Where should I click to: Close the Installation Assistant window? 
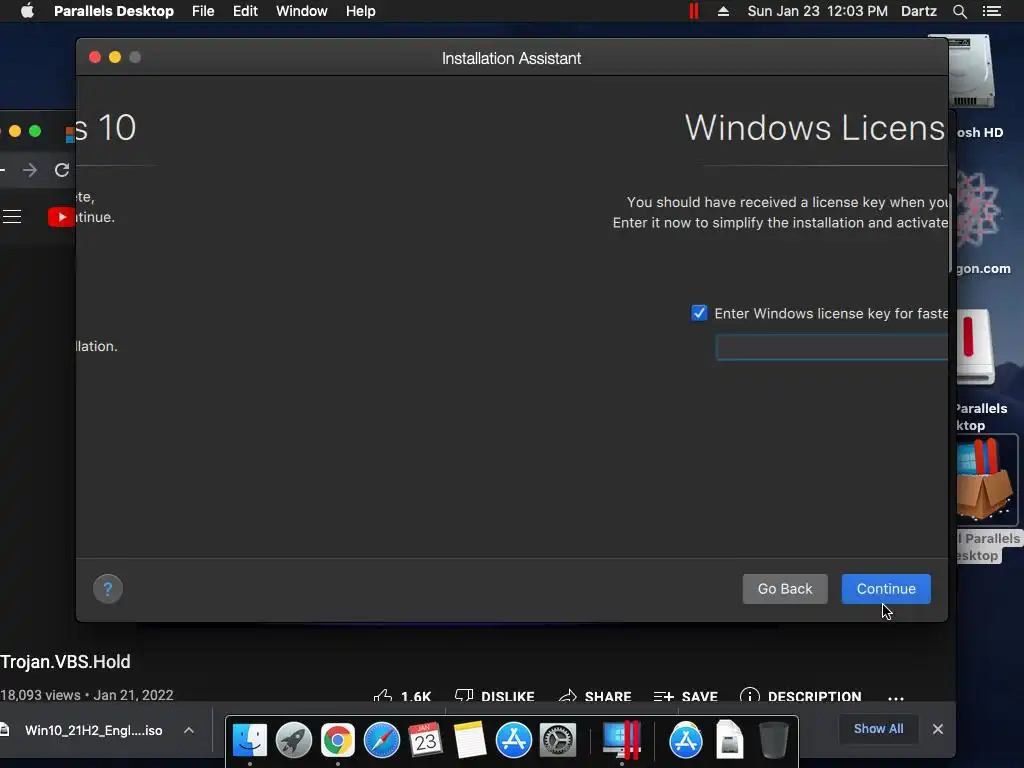click(95, 57)
